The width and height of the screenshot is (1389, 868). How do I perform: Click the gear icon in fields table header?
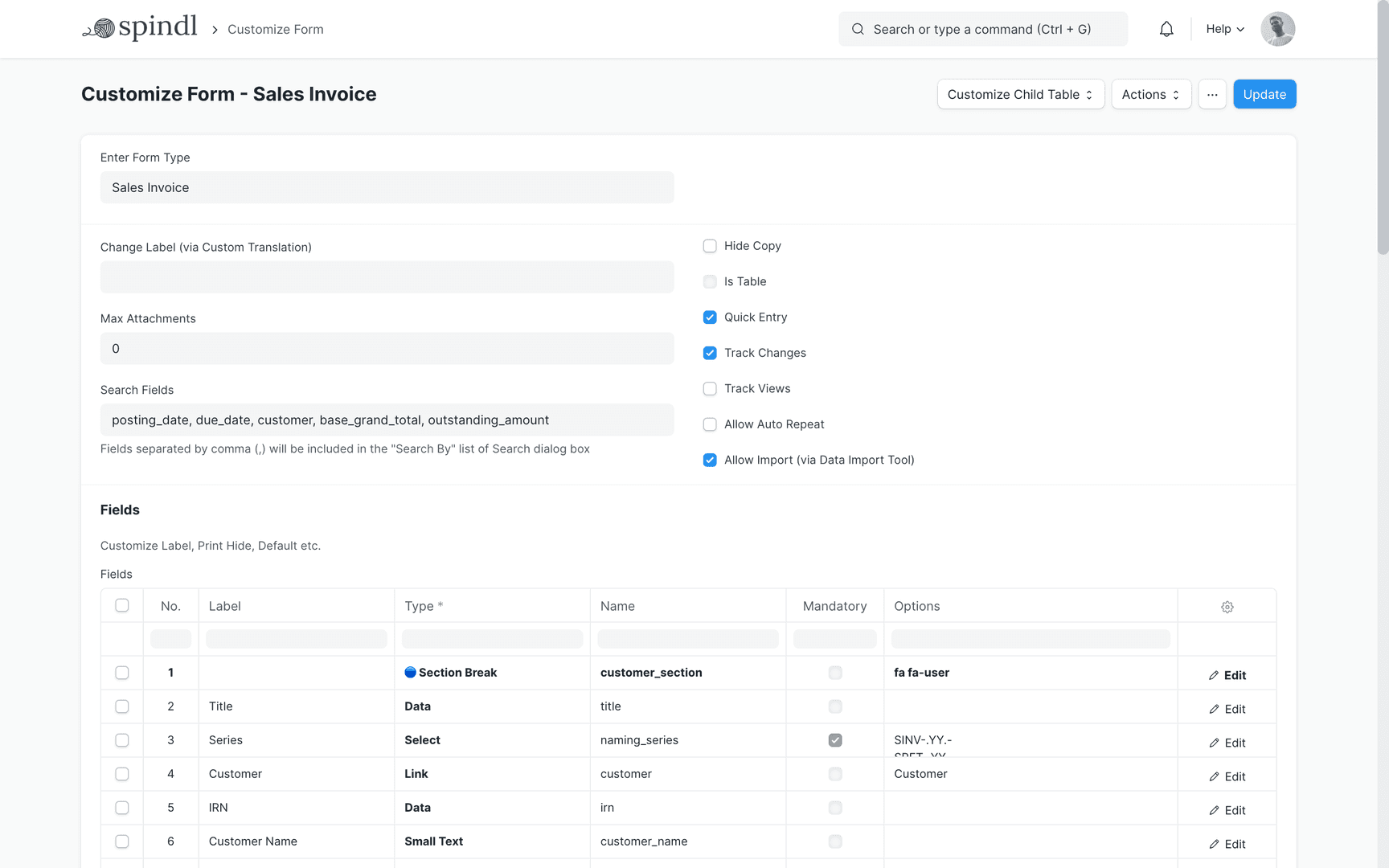point(1227,607)
